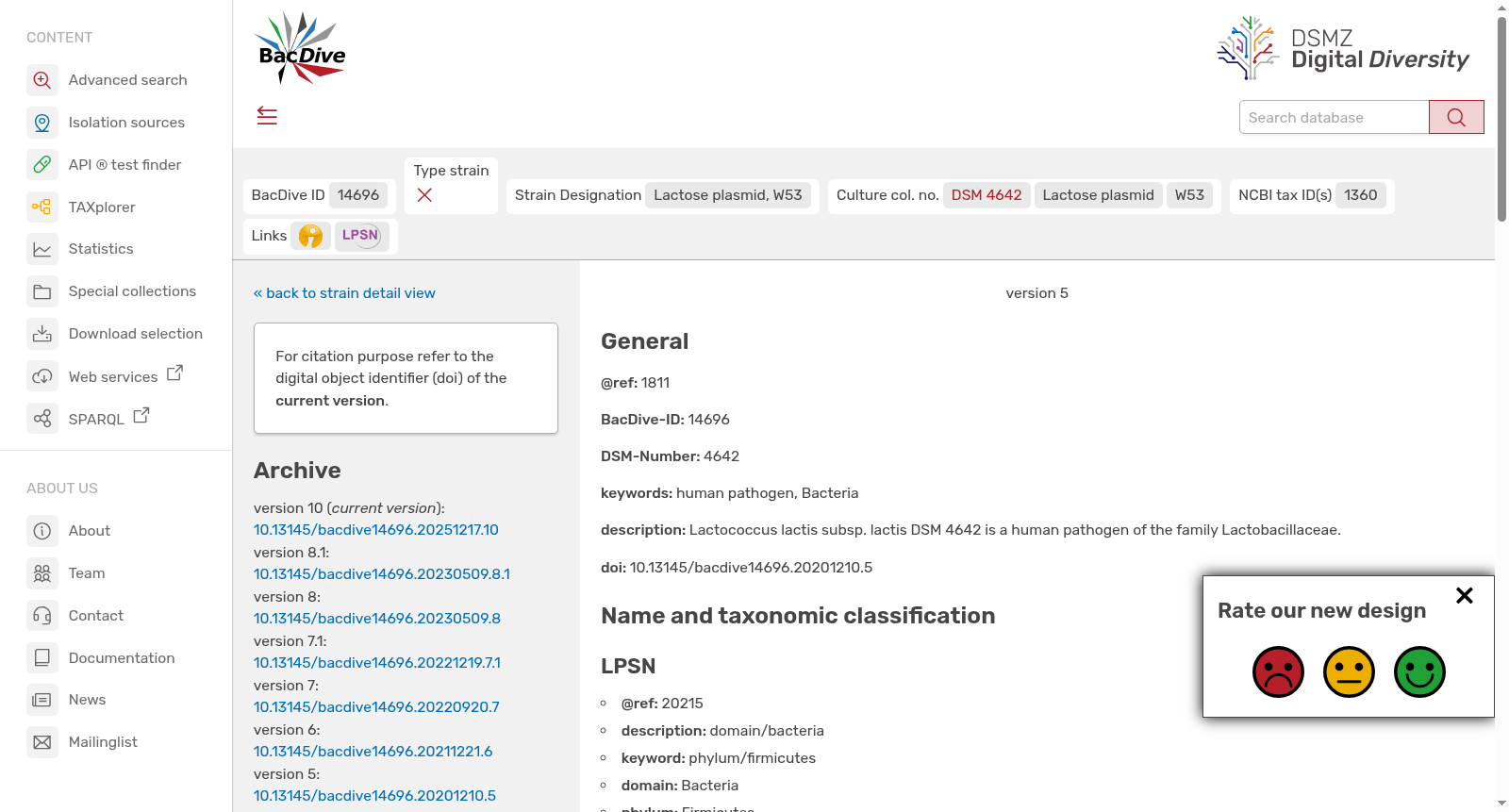This screenshot has width=1509, height=812.
Task: Click the external link icon beside SPARQL
Action: click(141, 415)
